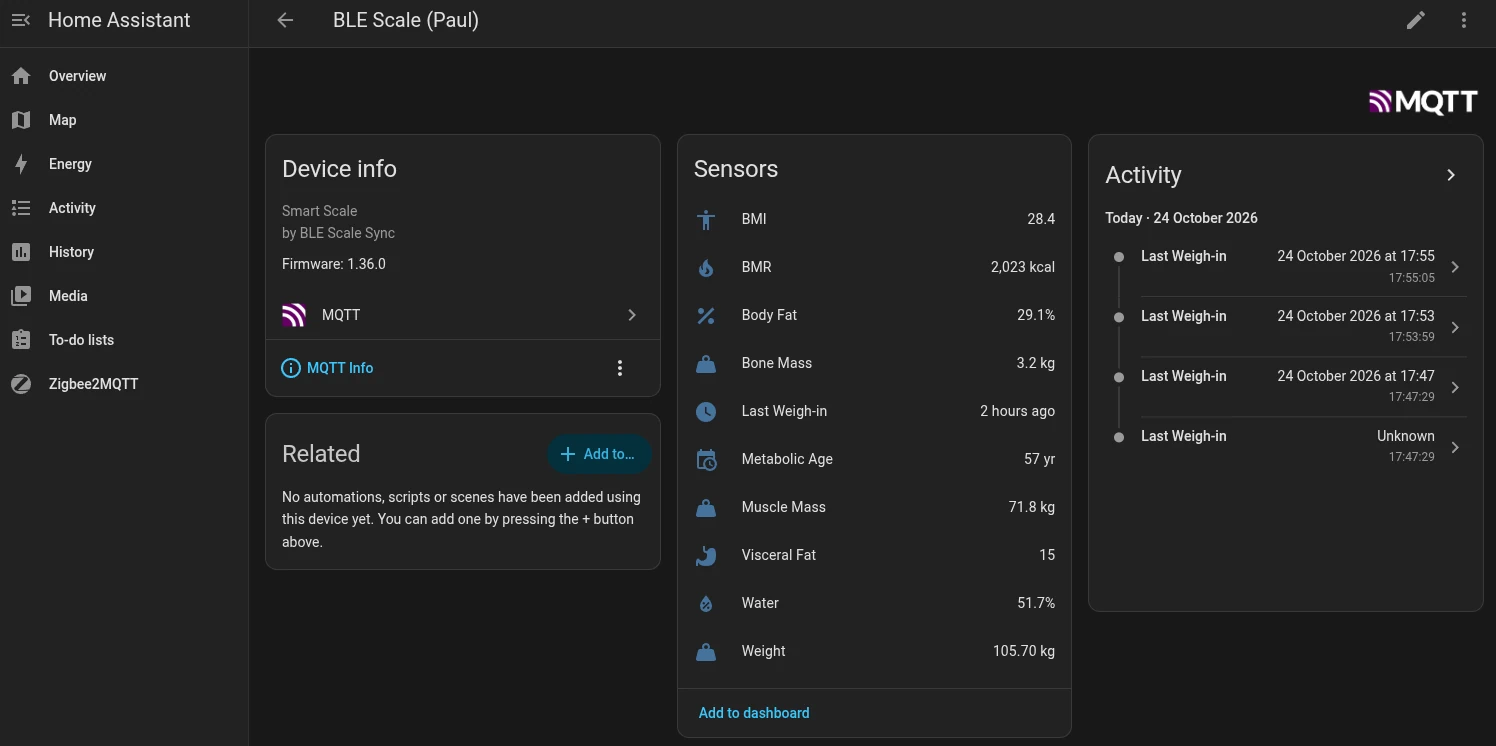Click the Bone Mass weight icon
This screenshot has height=746, width=1496.
click(706, 363)
